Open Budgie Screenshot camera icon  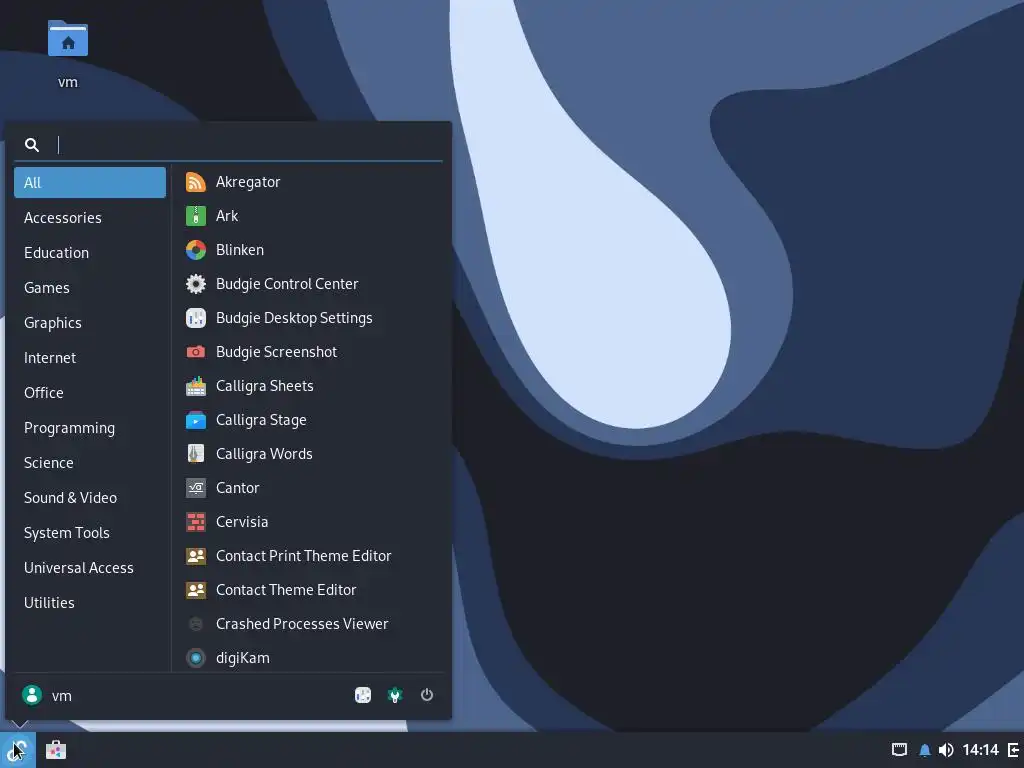196,352
